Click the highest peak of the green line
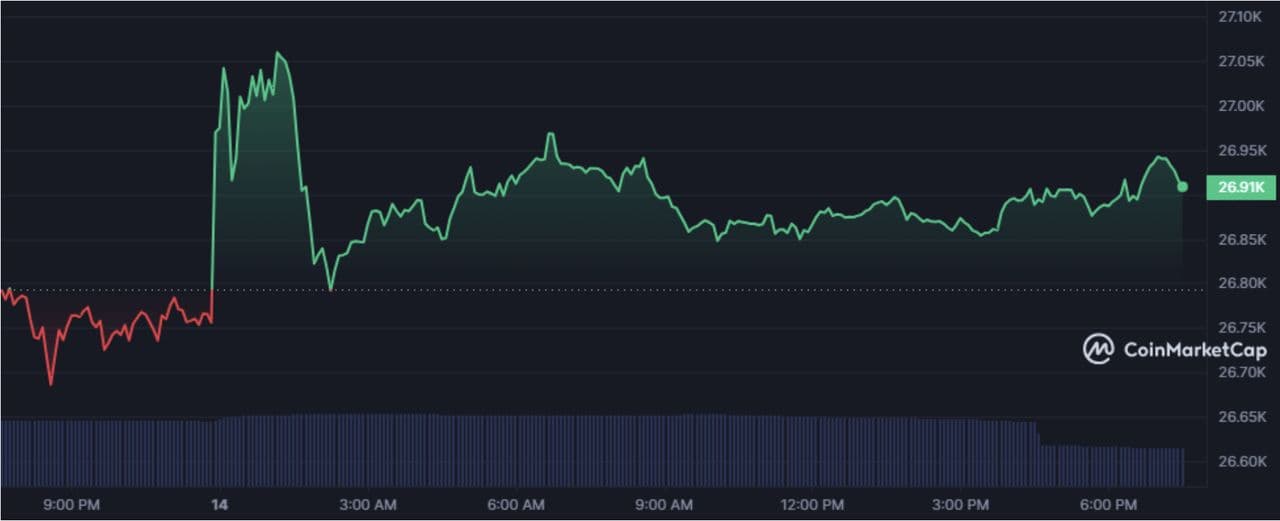This screenshot has height=521, width=1280. point(278,54)
